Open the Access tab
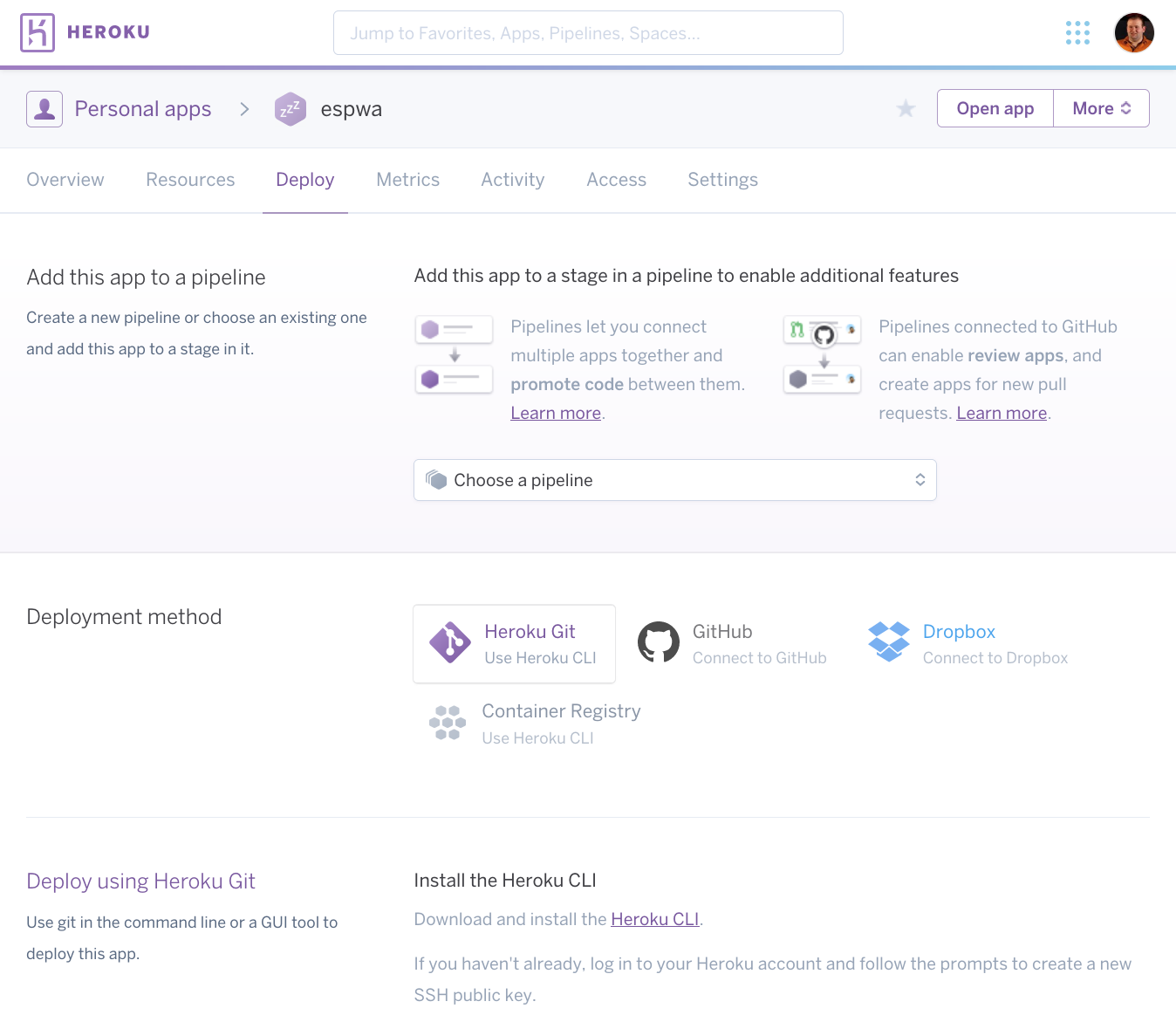This screenshot has width=1176, height=1022. coord(617,180)
